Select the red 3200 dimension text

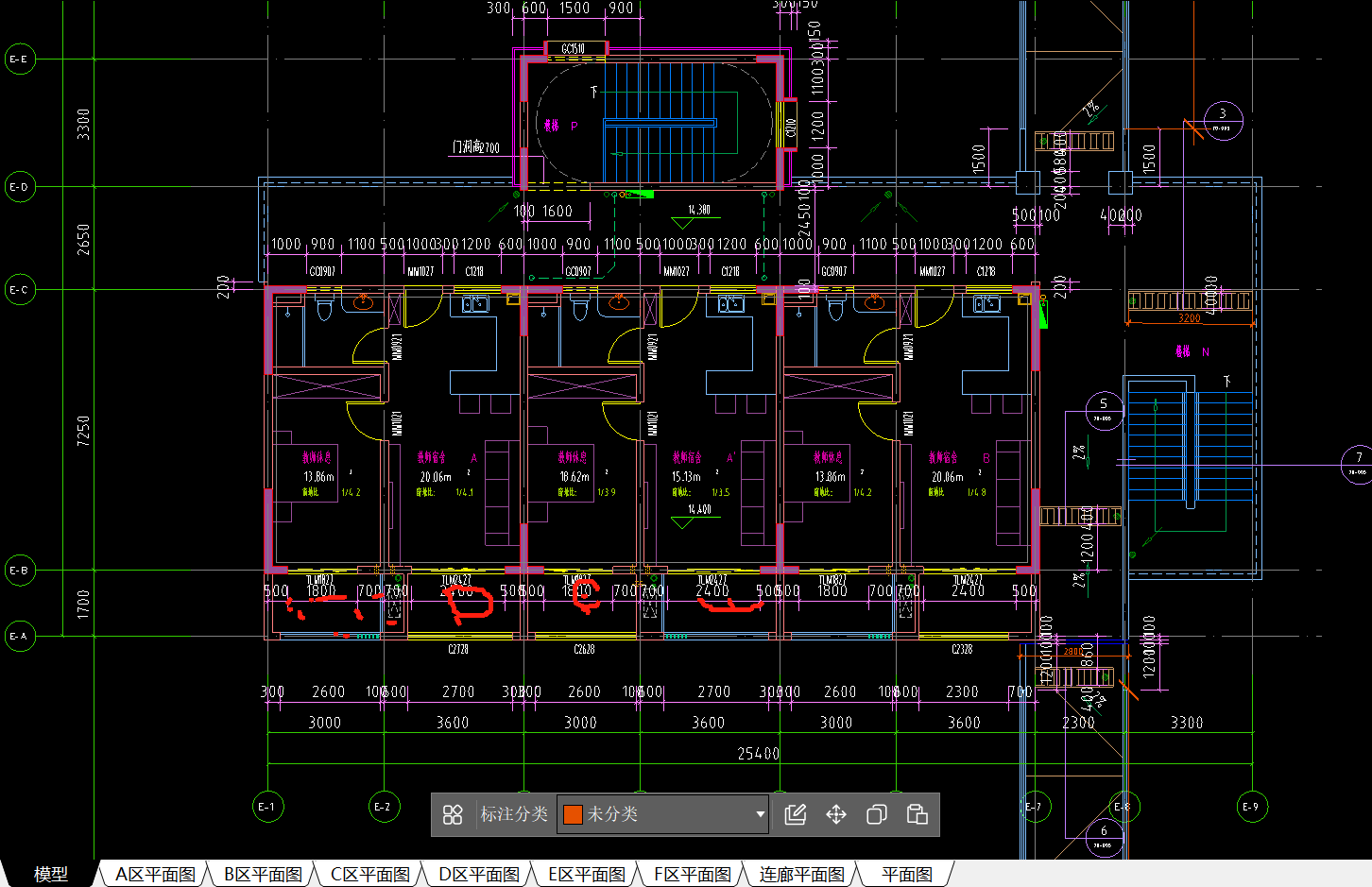[x=1189, y=318]
